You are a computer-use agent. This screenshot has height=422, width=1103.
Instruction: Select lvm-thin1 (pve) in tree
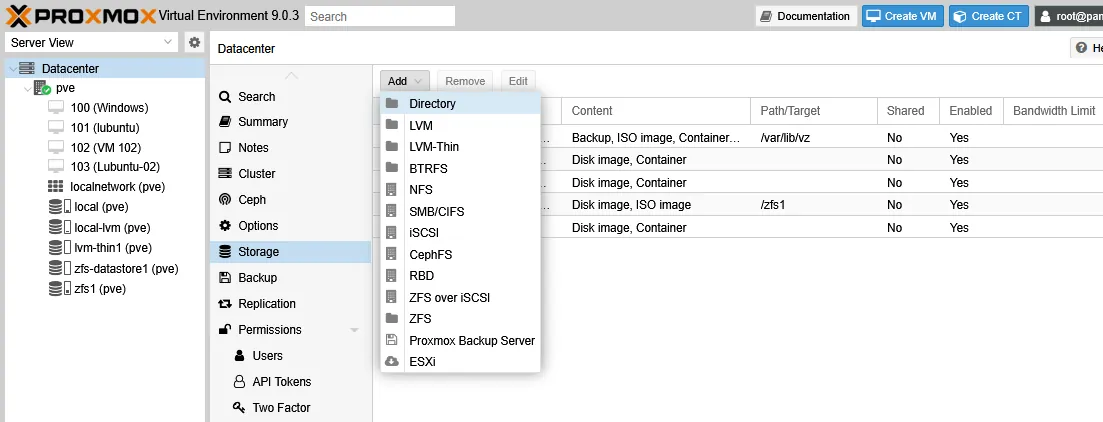[x=106, y=248]
